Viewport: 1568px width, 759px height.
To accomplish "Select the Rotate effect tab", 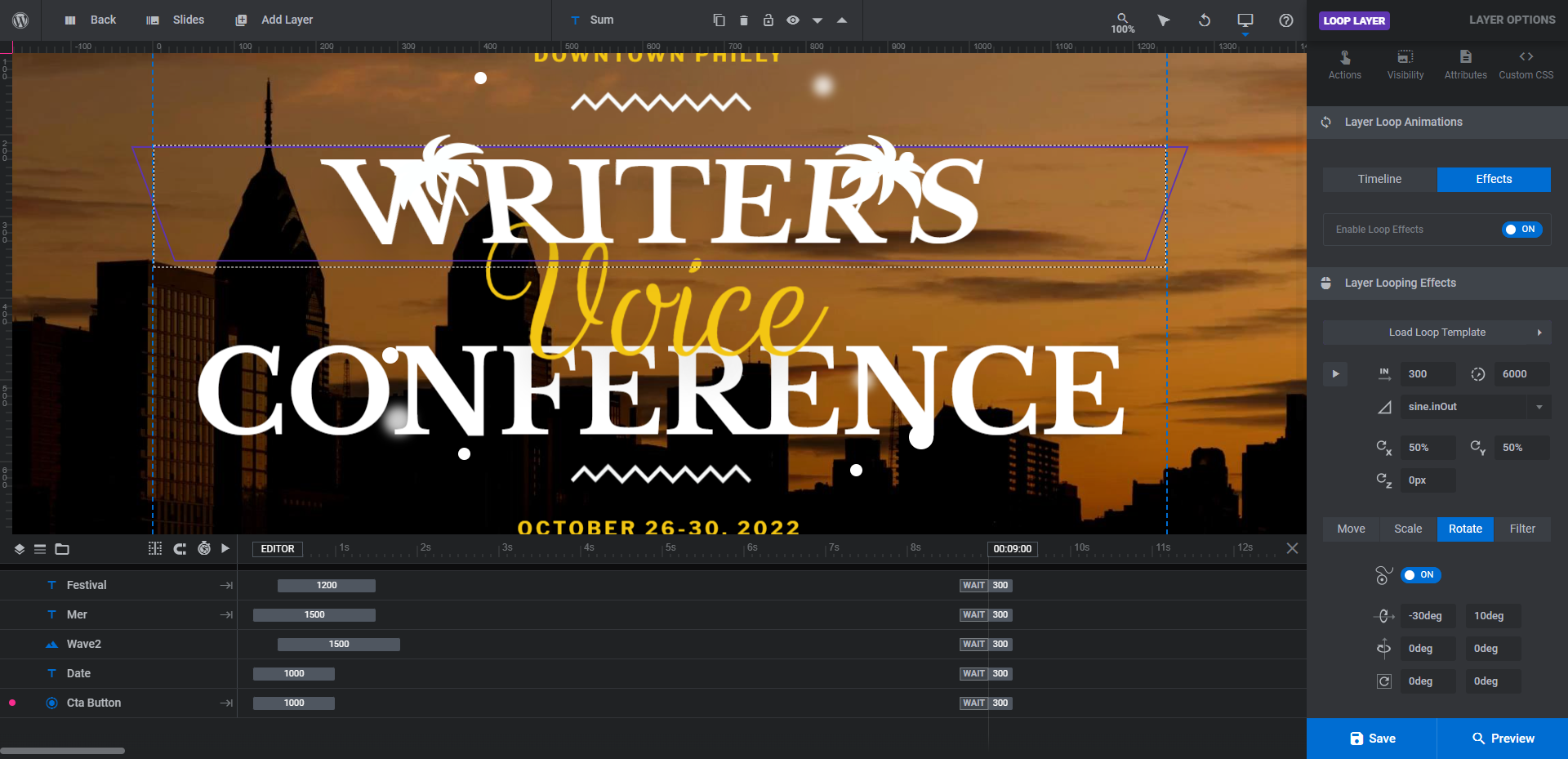I will point(1465,529).
